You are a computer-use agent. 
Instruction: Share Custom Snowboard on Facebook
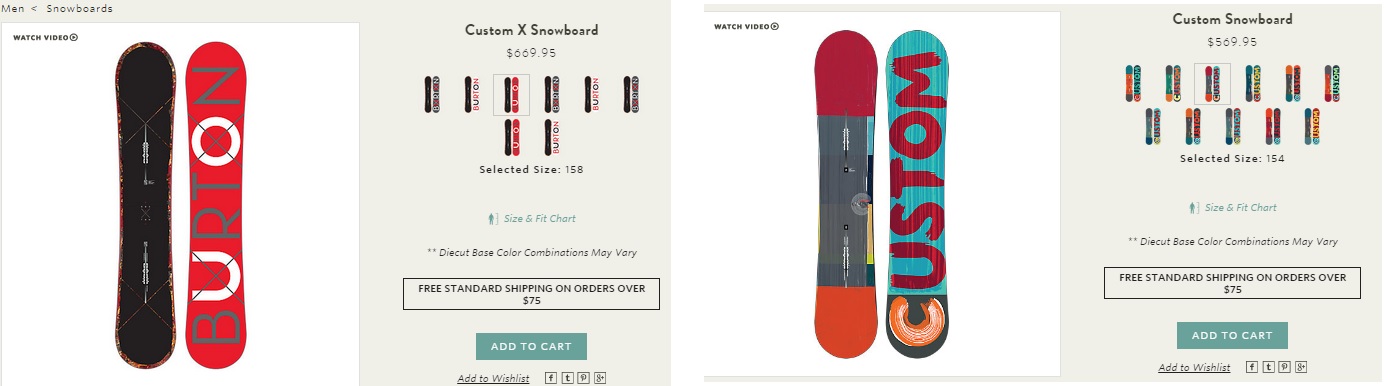[1252, 367]
